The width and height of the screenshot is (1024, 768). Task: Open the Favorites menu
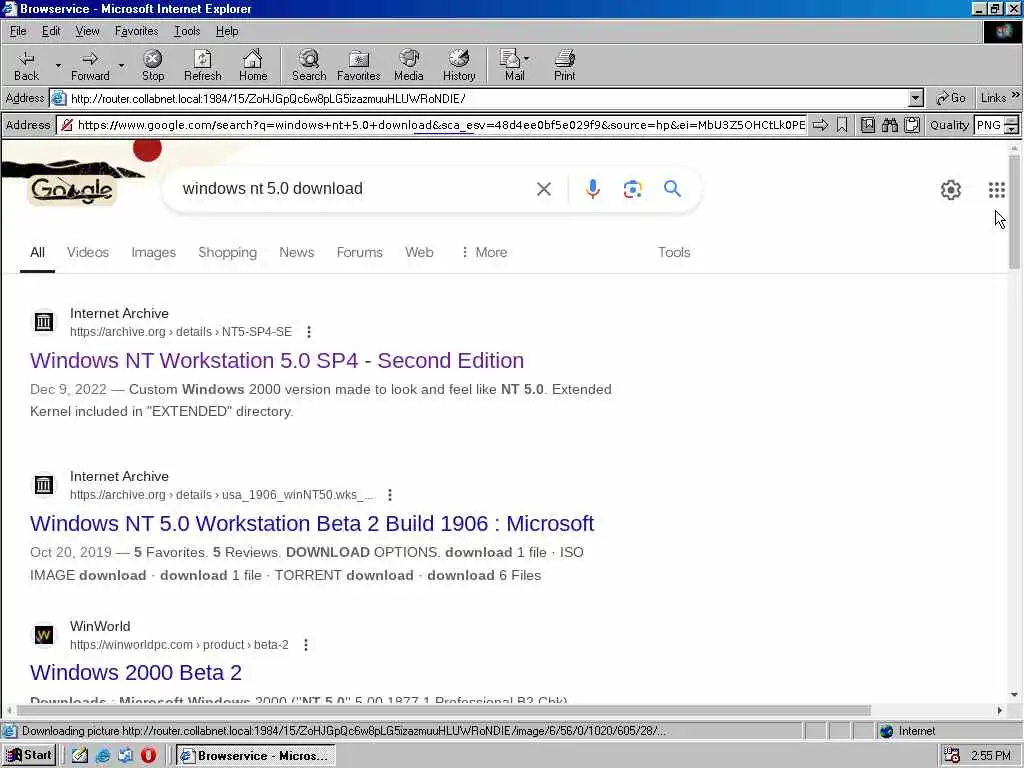(x=136, y=31)
